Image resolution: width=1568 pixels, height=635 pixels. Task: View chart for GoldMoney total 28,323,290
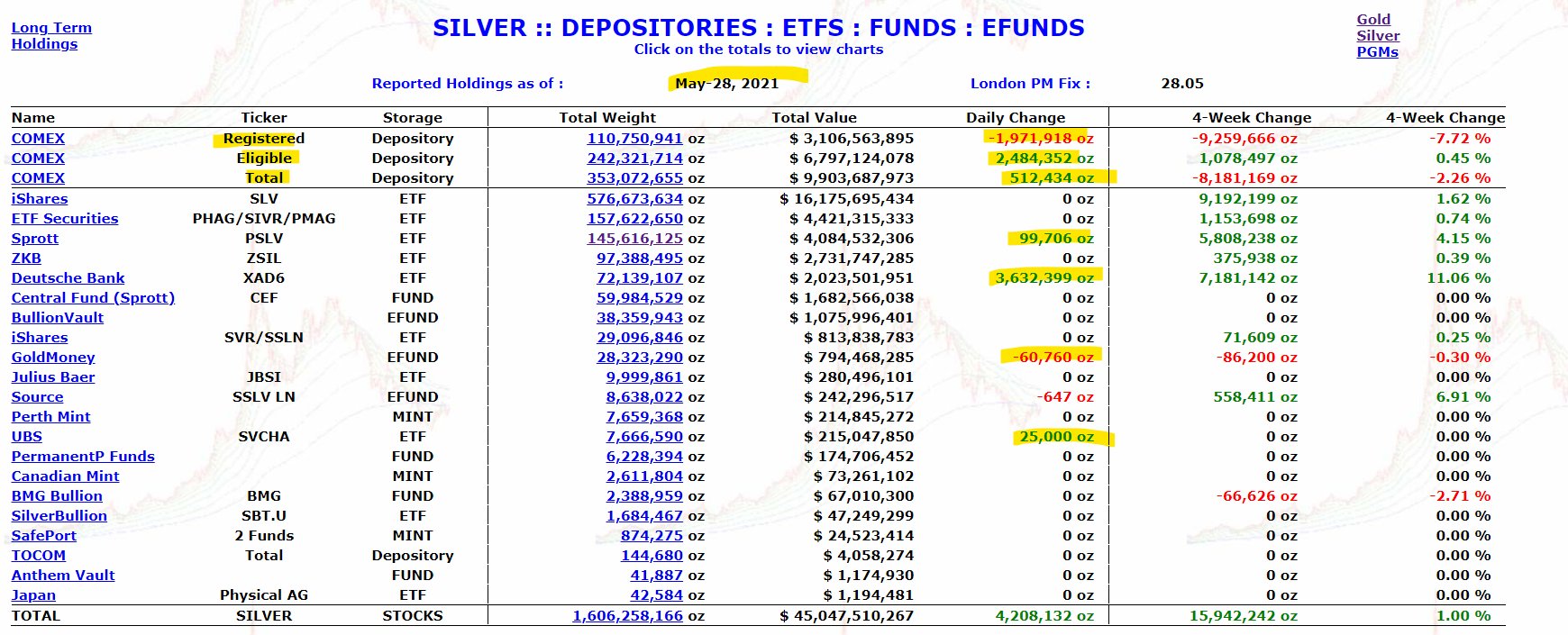tap(640, 358)
